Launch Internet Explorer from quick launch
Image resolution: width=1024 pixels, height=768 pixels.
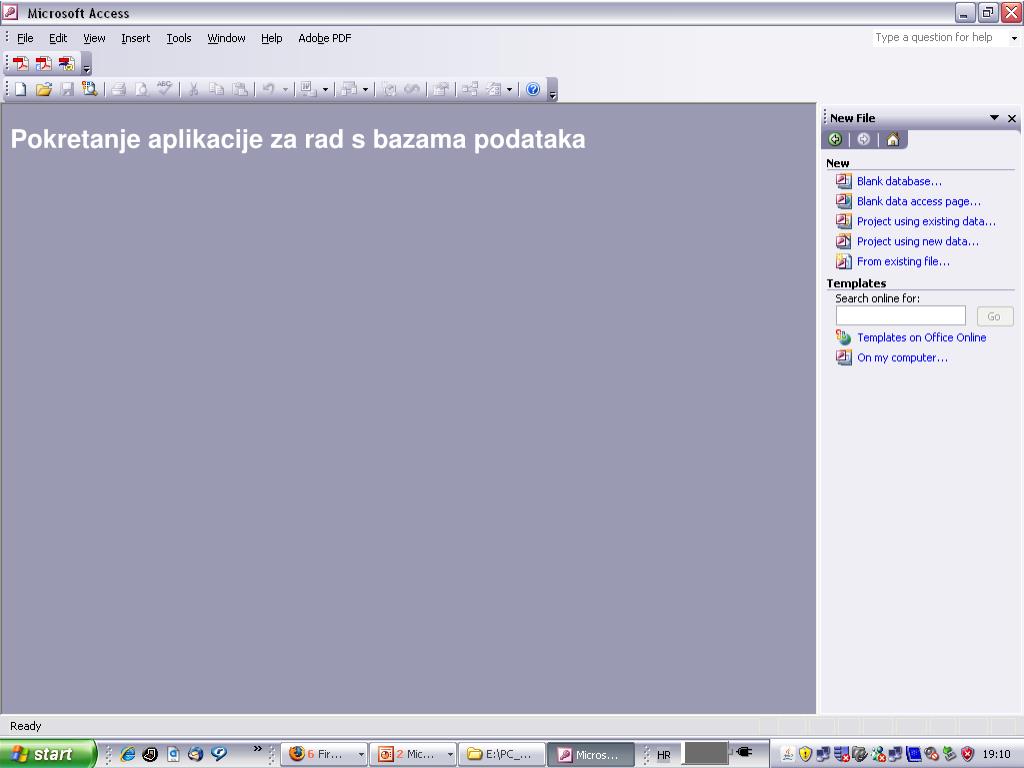(128, 754)
